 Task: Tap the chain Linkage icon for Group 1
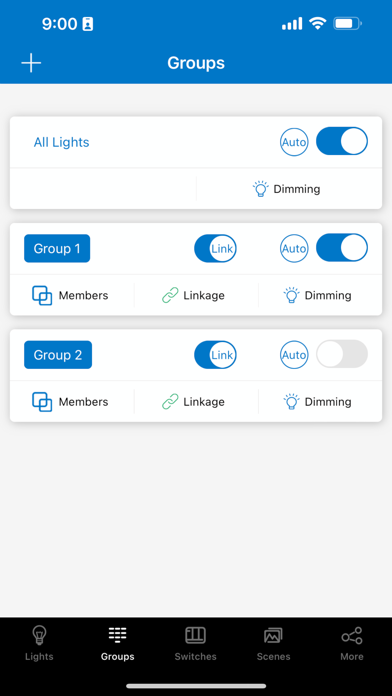click(x=170, y=296)
